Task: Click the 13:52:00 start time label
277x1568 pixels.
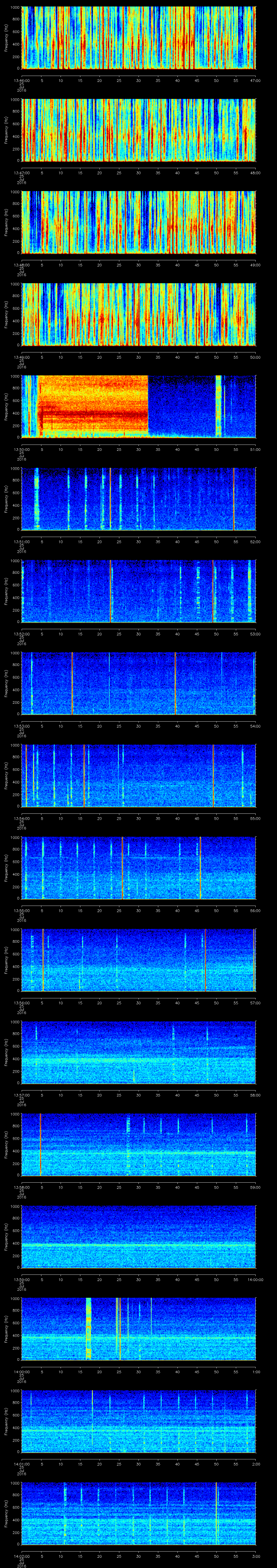Action: point(22,634)
